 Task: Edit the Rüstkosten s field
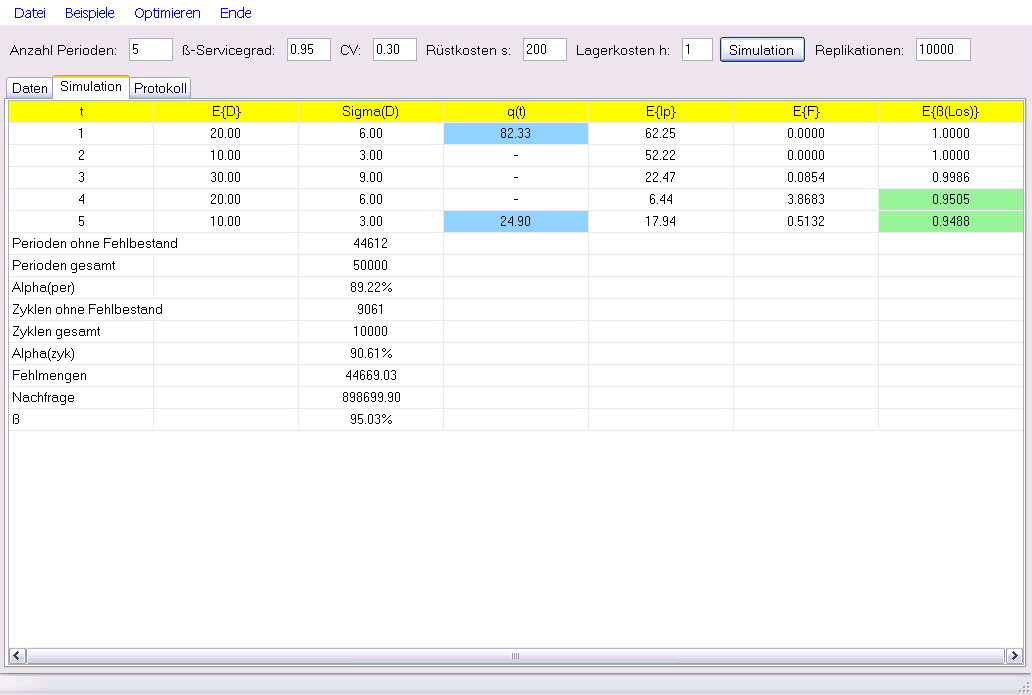544,50
